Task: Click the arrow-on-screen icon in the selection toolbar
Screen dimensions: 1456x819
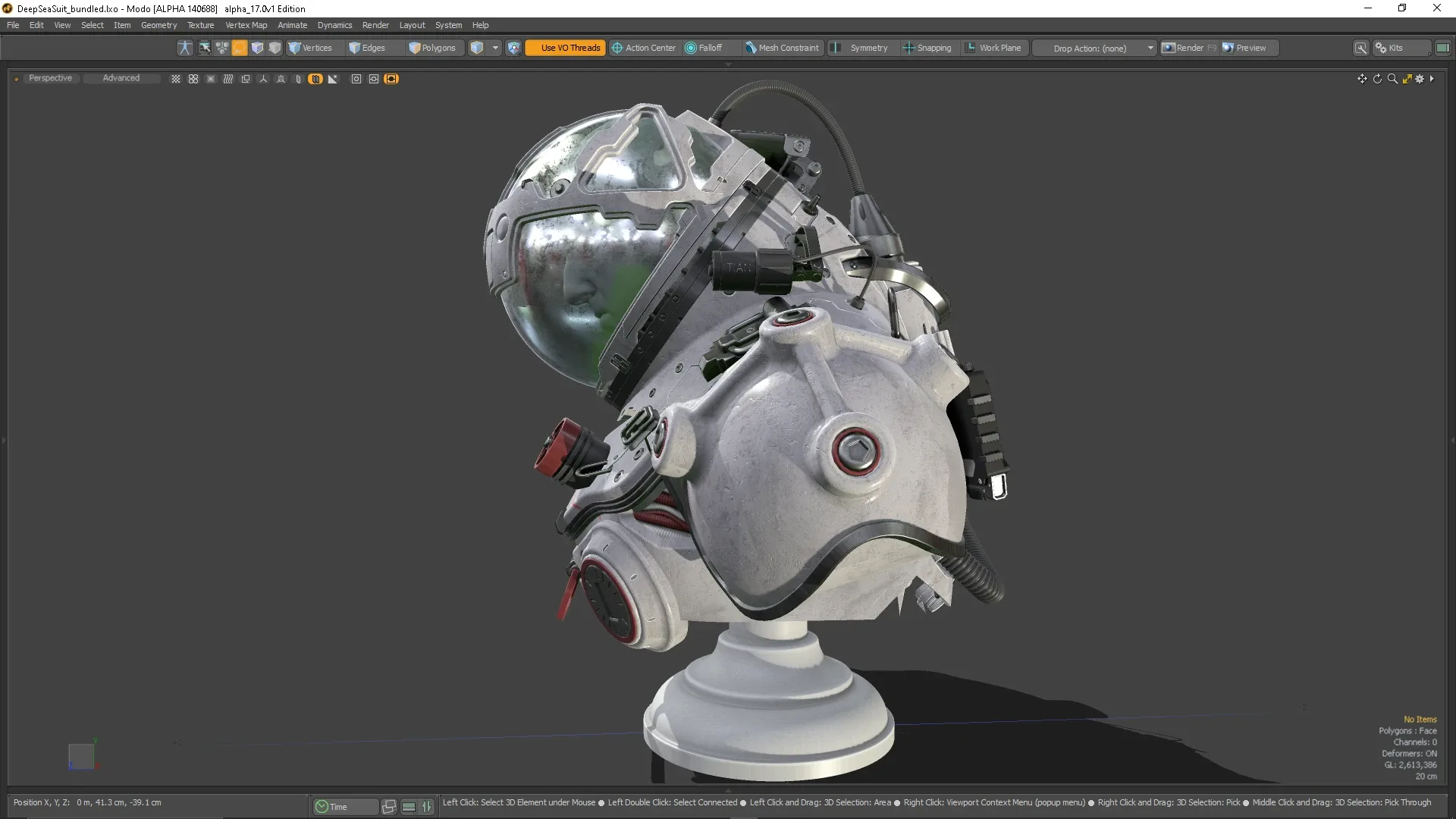Action: coord(205,48)
